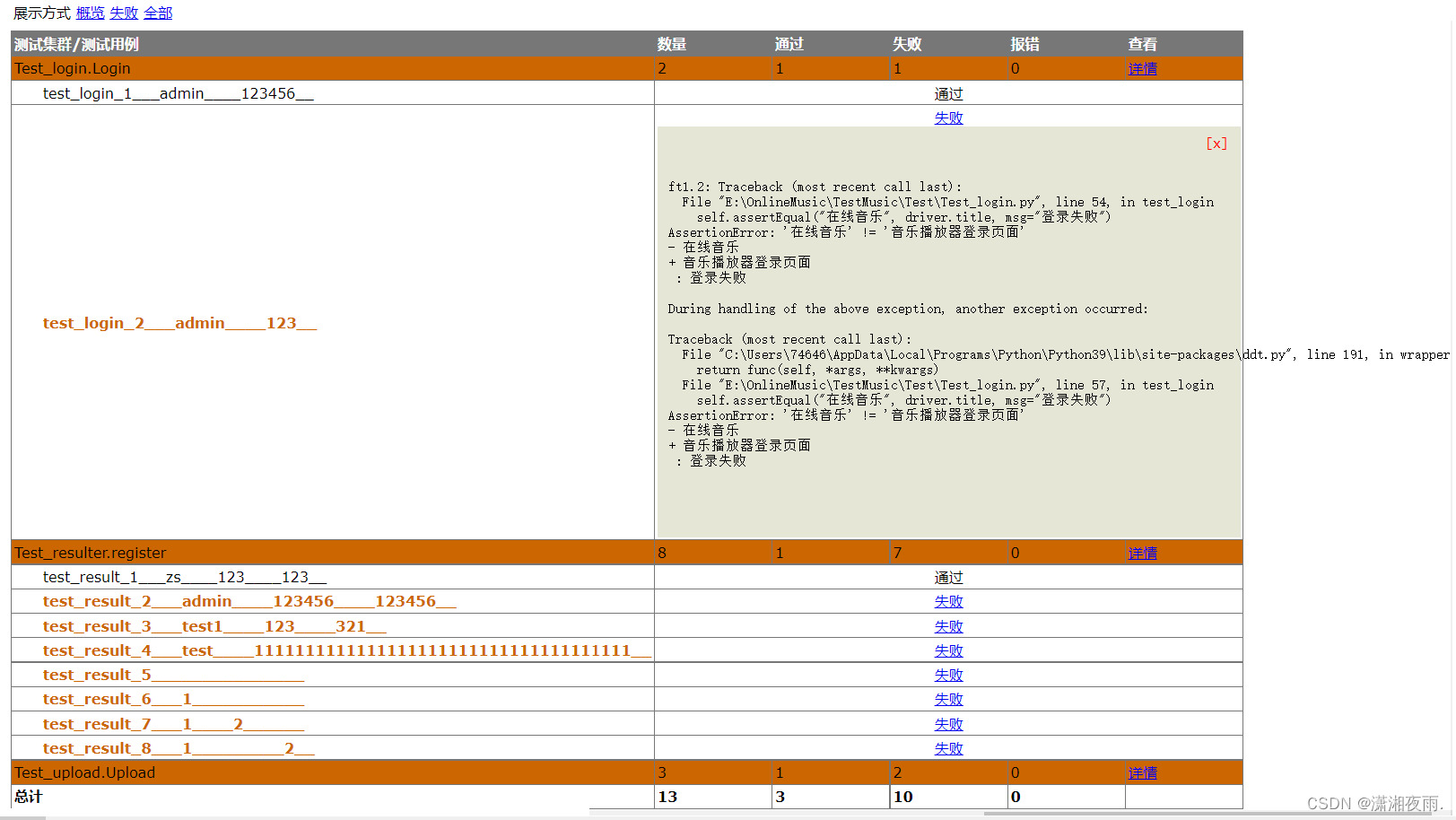
Task: Select test case test_login_1___admin____123456__
Action: coord(179,93)
